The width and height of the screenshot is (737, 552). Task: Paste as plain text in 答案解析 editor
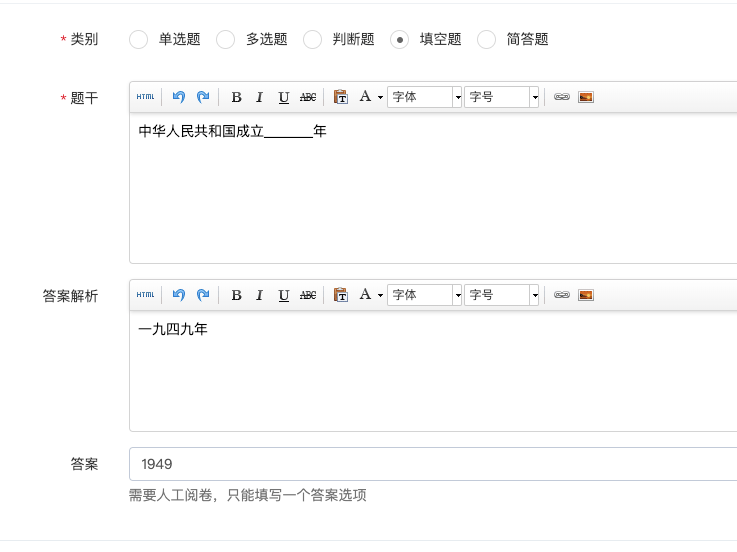(x=341, y=295)
